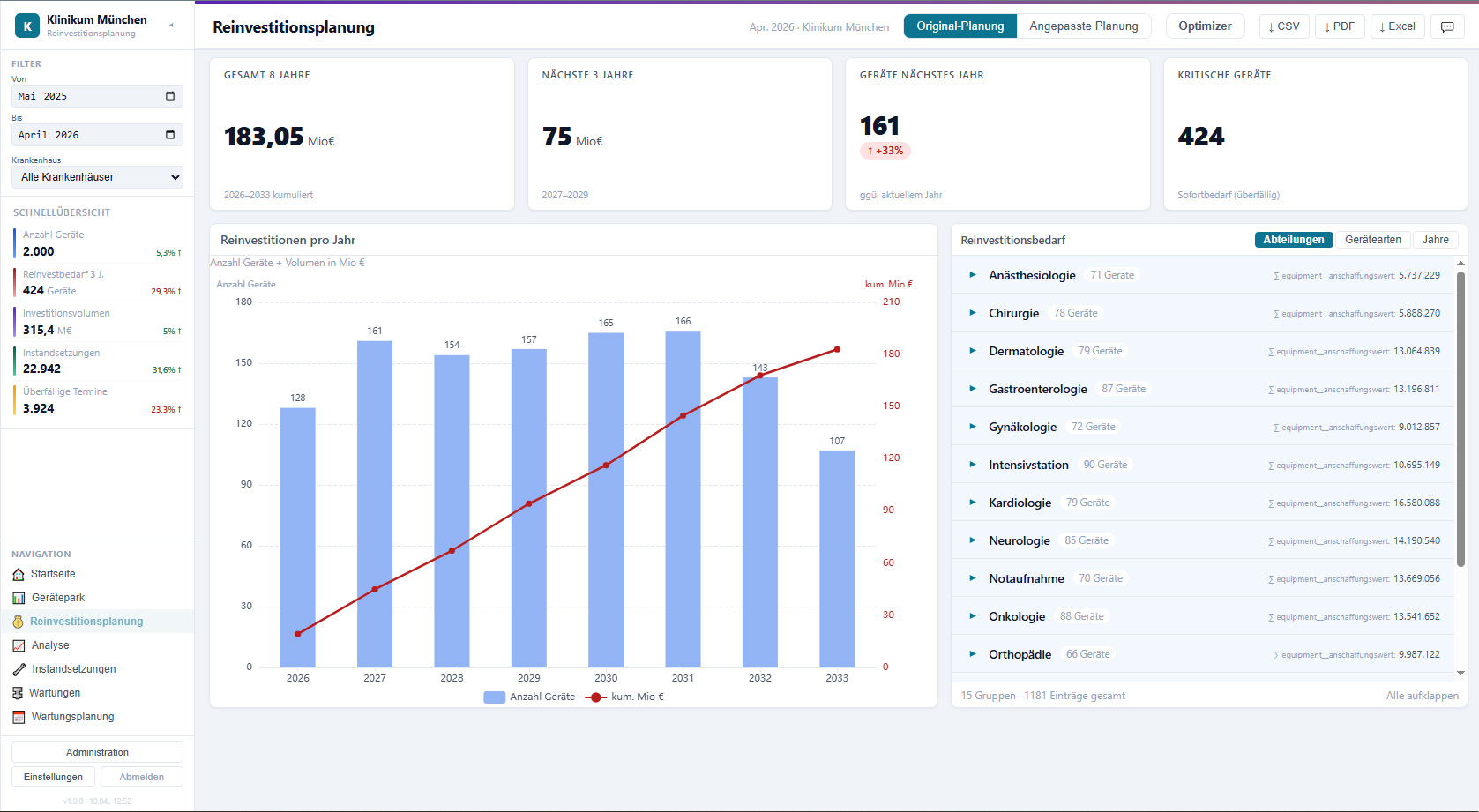The image size is (1479, 812).
Task: Click the Instandsetzungen wrench icon
Action: point(19,669)
